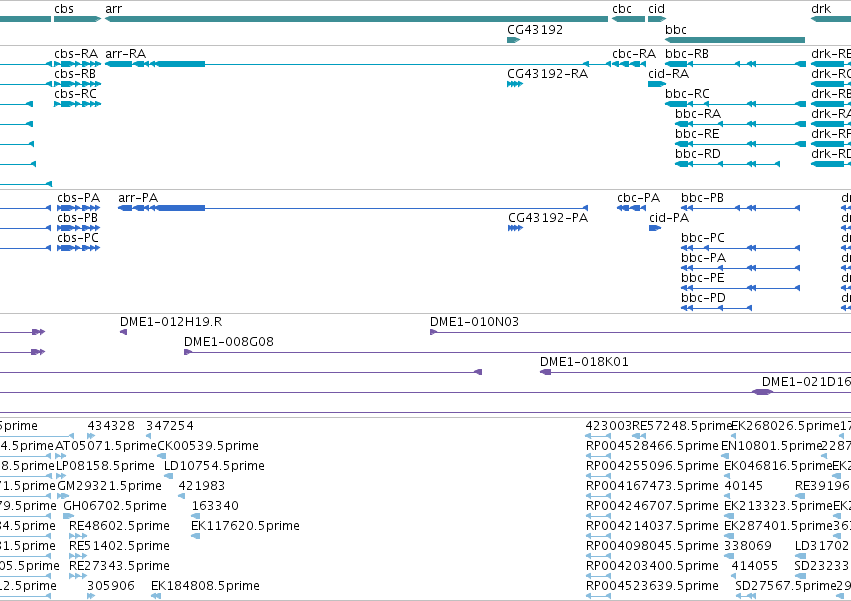The width and height of the screenshot is (851, 601).
Task: Select transcript bbc-RA
Action: click(x=740, y=124)
